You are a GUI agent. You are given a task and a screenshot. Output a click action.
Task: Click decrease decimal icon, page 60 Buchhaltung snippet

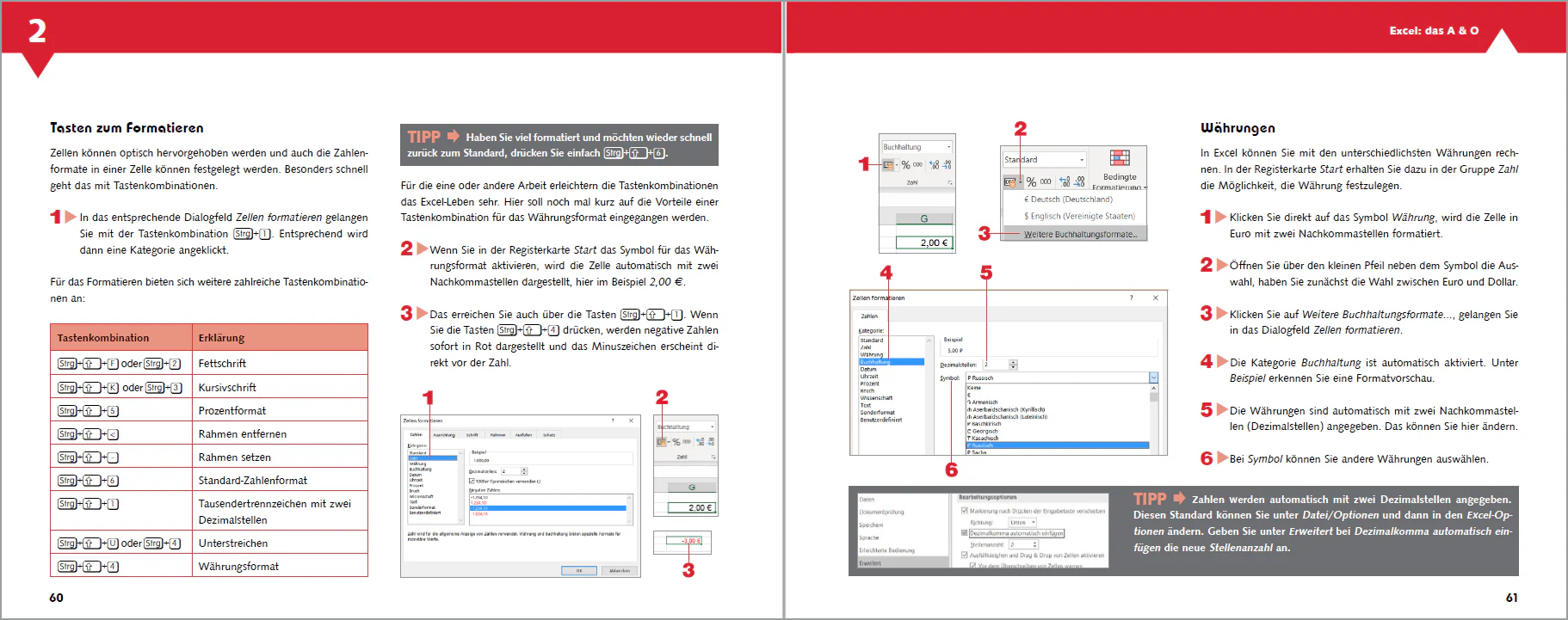point(712,442)
